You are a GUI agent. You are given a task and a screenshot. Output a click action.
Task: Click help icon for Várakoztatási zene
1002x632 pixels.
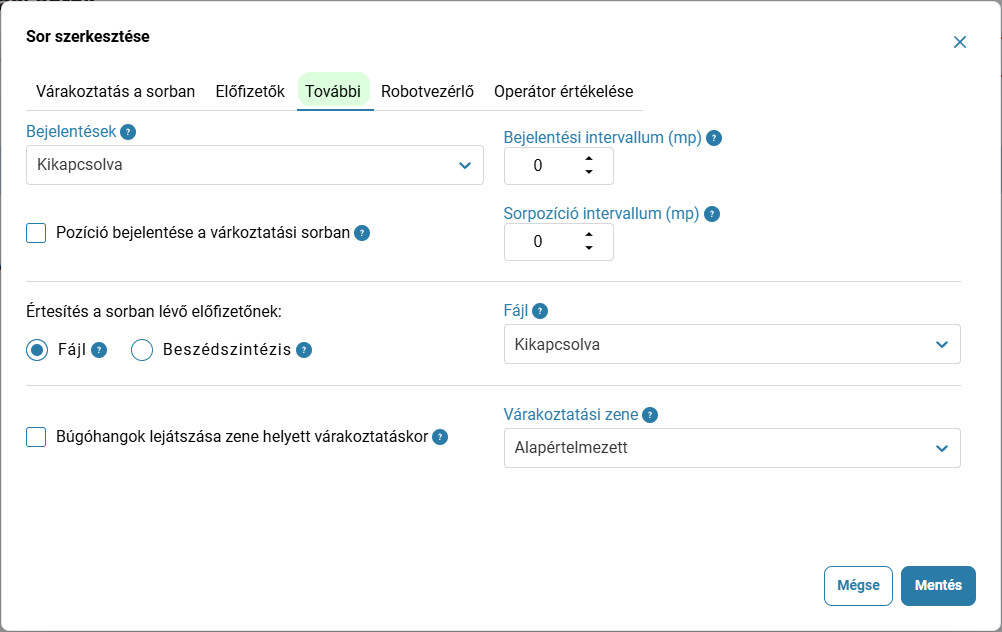[650, 415]
